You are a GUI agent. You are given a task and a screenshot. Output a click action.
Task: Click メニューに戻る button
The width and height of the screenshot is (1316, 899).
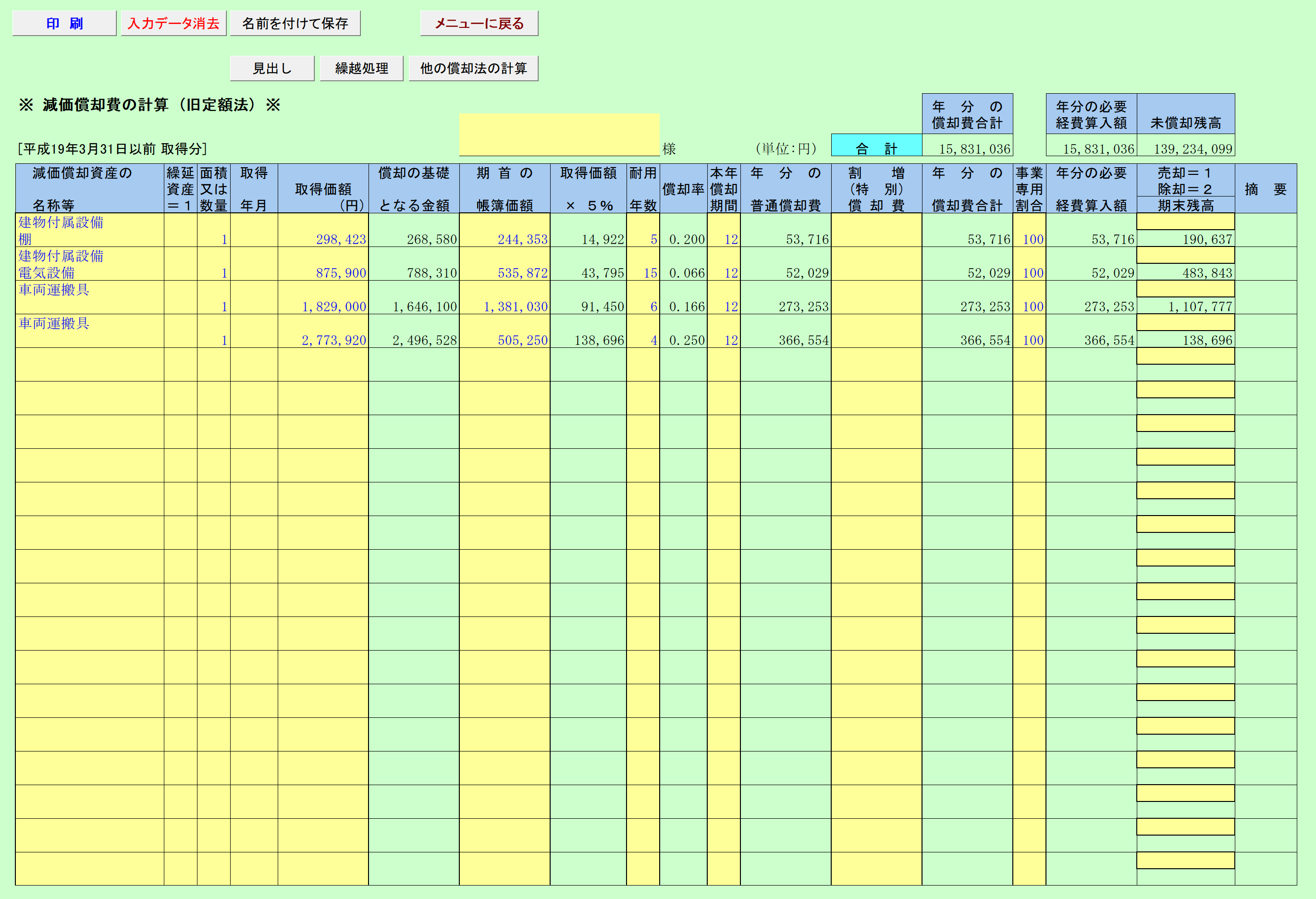coord(479,23)
